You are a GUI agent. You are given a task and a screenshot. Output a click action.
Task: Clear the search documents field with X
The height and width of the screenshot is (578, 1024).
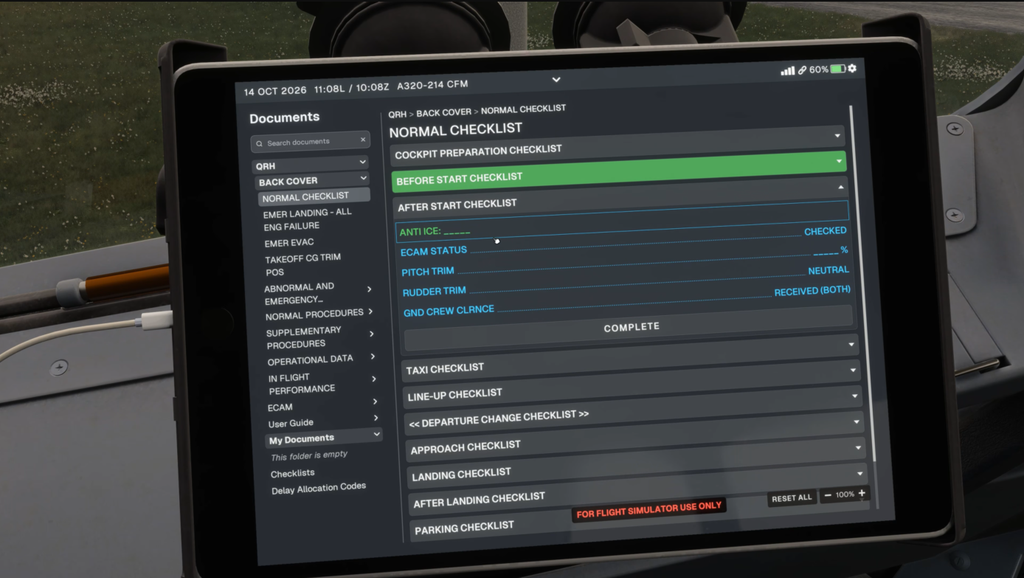tap(363, 139)
